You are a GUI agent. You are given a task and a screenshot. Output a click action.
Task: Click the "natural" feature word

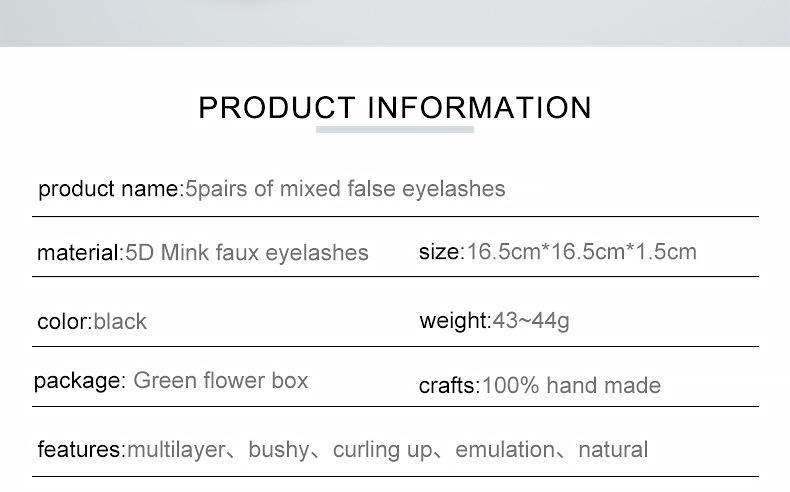click(x=613, y=450)
